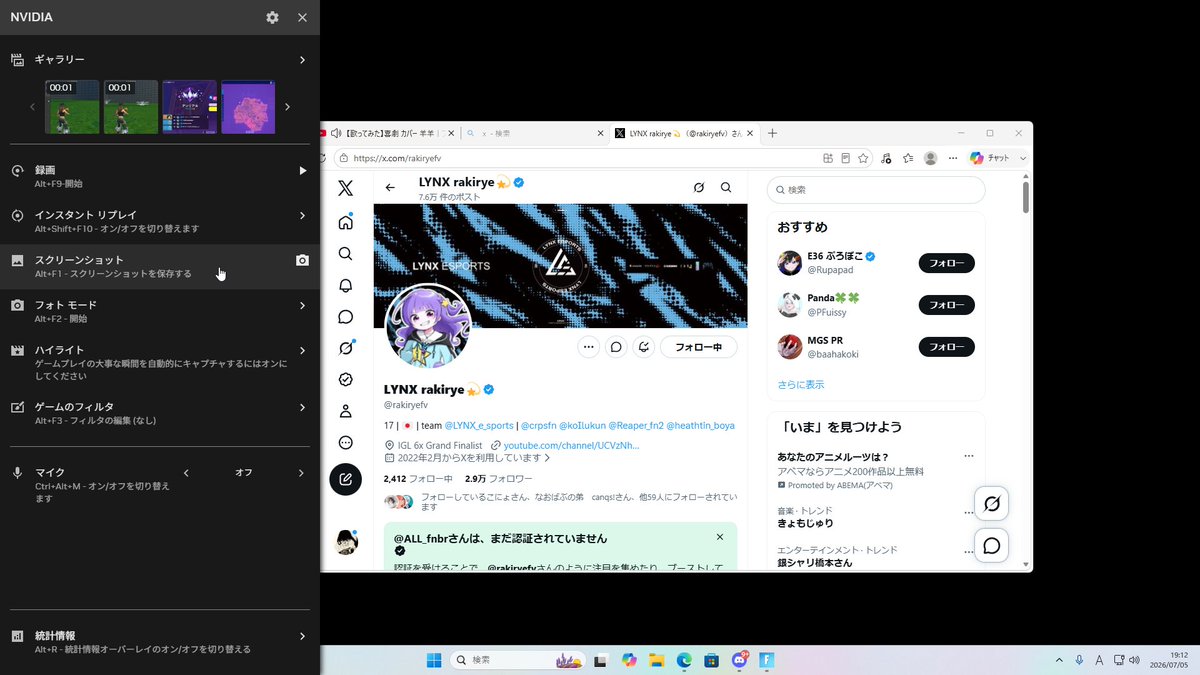The image size is (1200, 675).
Task: Open Grok in the X sidebar
Action: point(345,348)
